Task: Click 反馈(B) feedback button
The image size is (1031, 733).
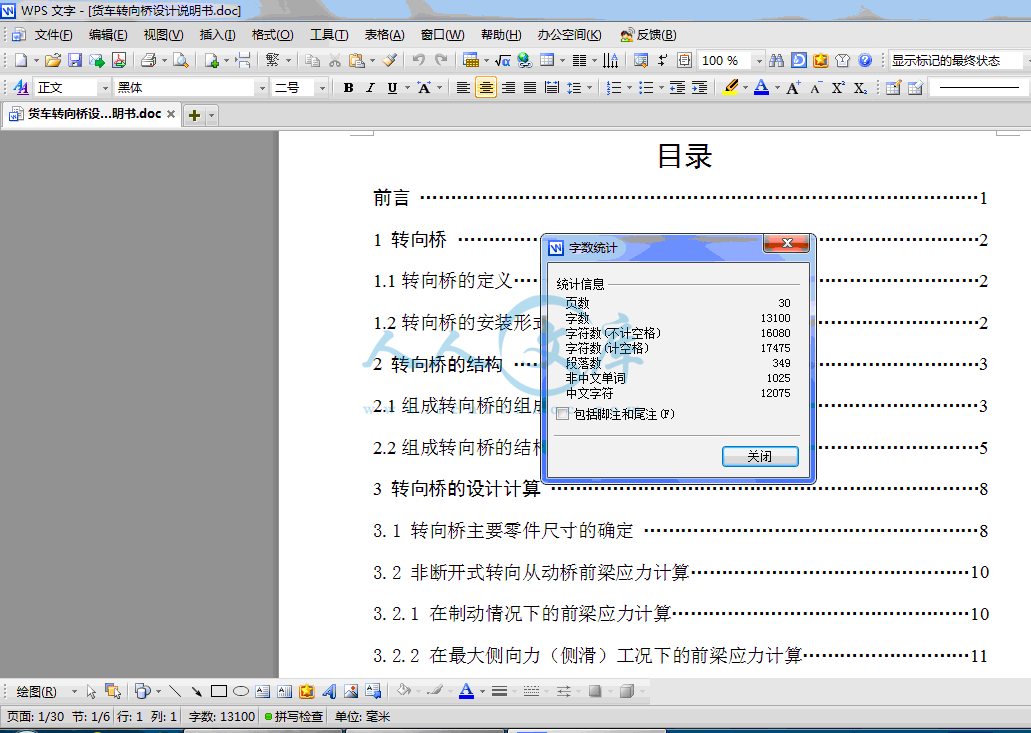Action: 648,35
